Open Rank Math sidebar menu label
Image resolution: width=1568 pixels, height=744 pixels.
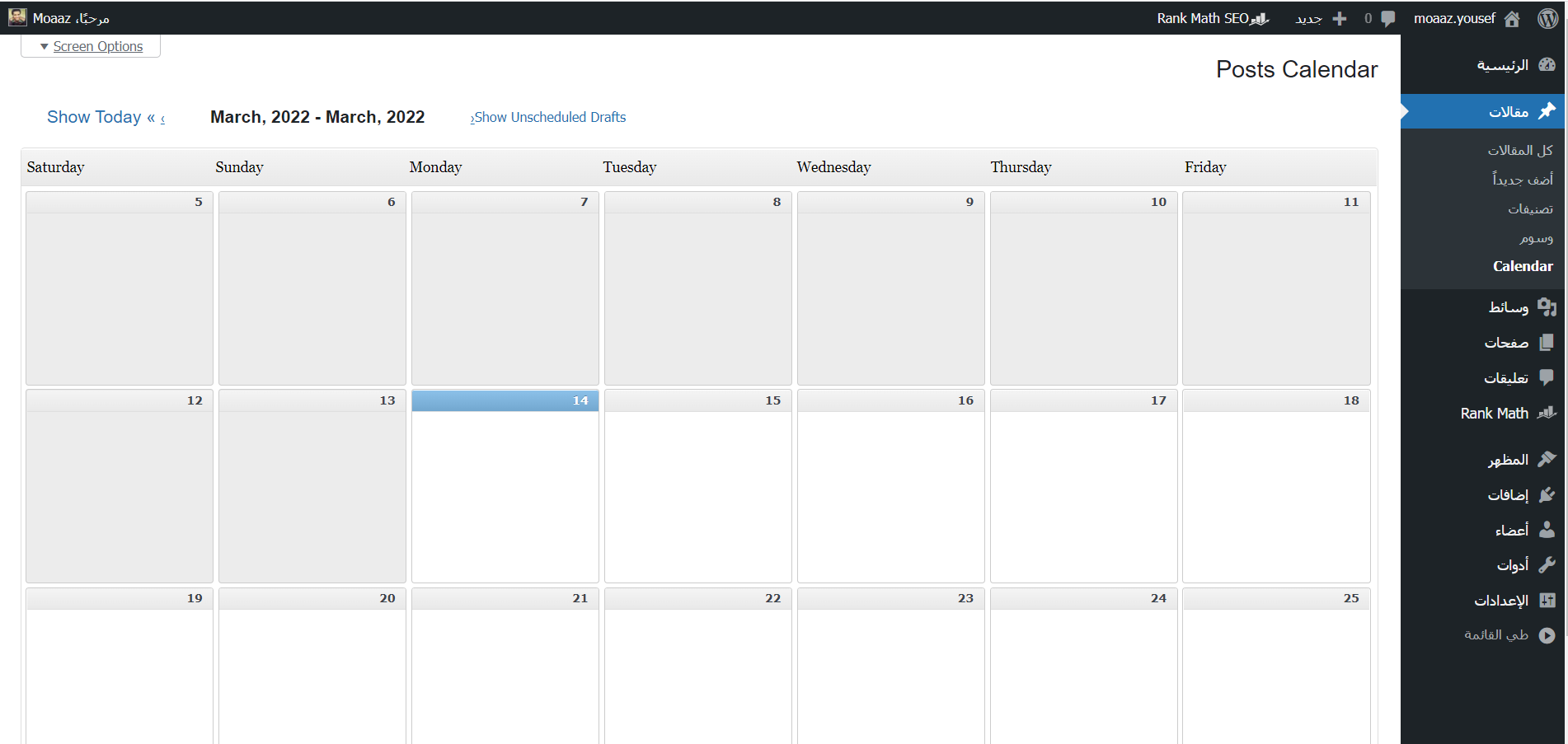[x=1495, y=413]
